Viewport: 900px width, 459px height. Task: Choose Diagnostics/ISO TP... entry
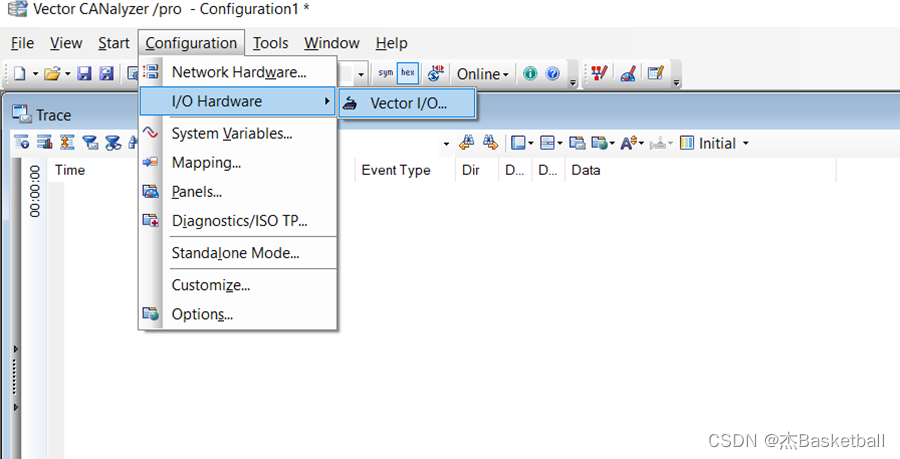[x=238, y=221]
